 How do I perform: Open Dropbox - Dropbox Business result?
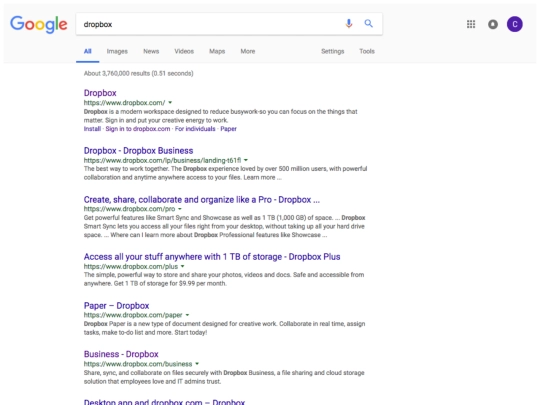(138, 151)
